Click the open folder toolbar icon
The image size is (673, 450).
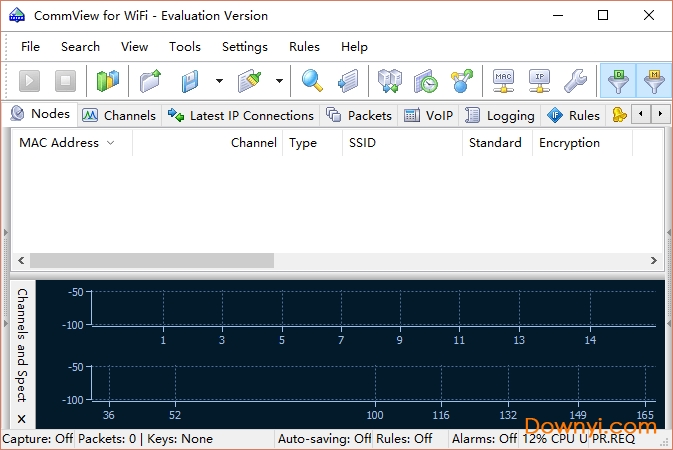point(150,81)
